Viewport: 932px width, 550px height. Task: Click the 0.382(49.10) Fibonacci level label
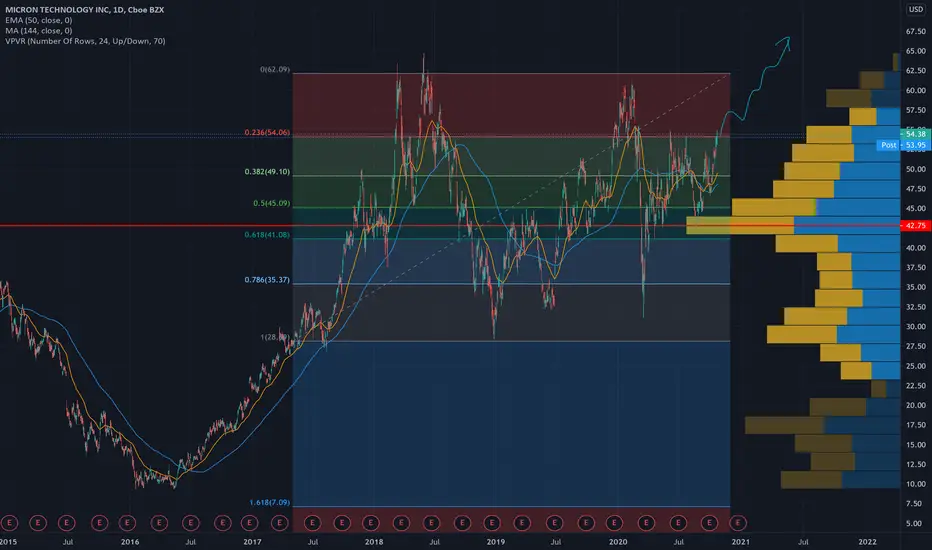(267, 171)
